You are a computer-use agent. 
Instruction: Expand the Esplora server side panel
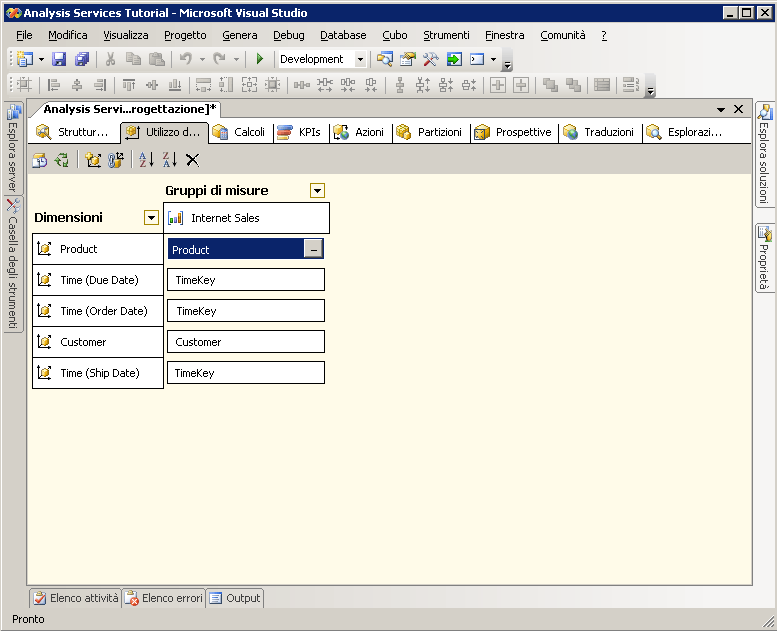(x=13, y=147)
